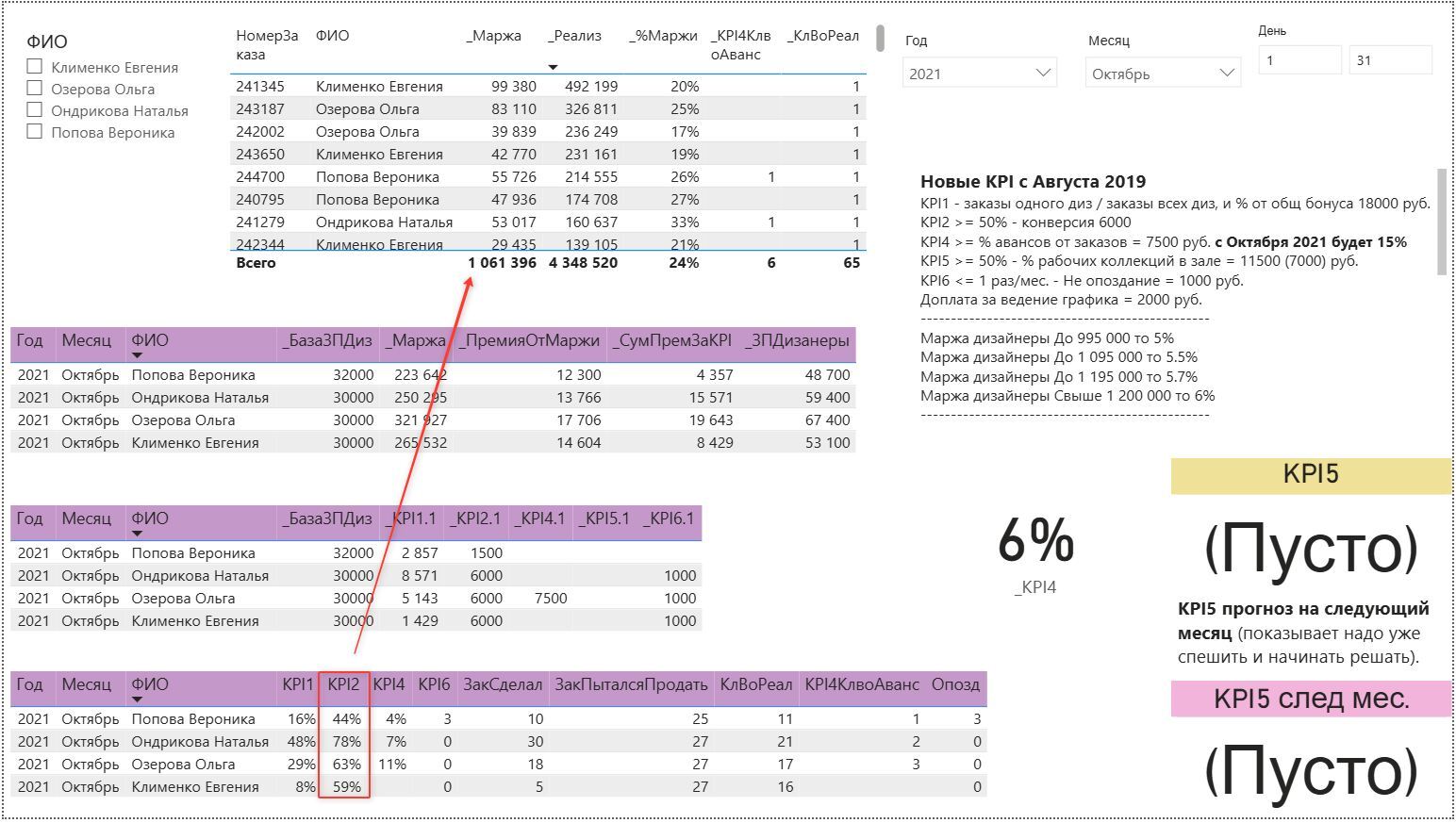
Task: Tick the Озерова Ольга checkbox
Action: click(35, 89)
